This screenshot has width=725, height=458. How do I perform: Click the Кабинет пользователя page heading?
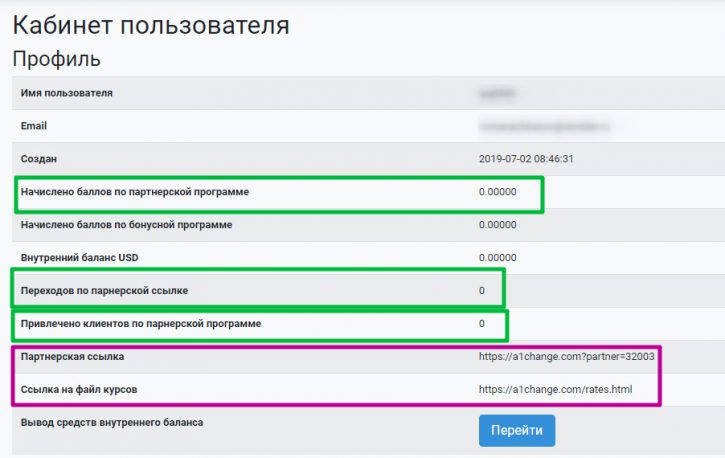[x=151, y=25]
